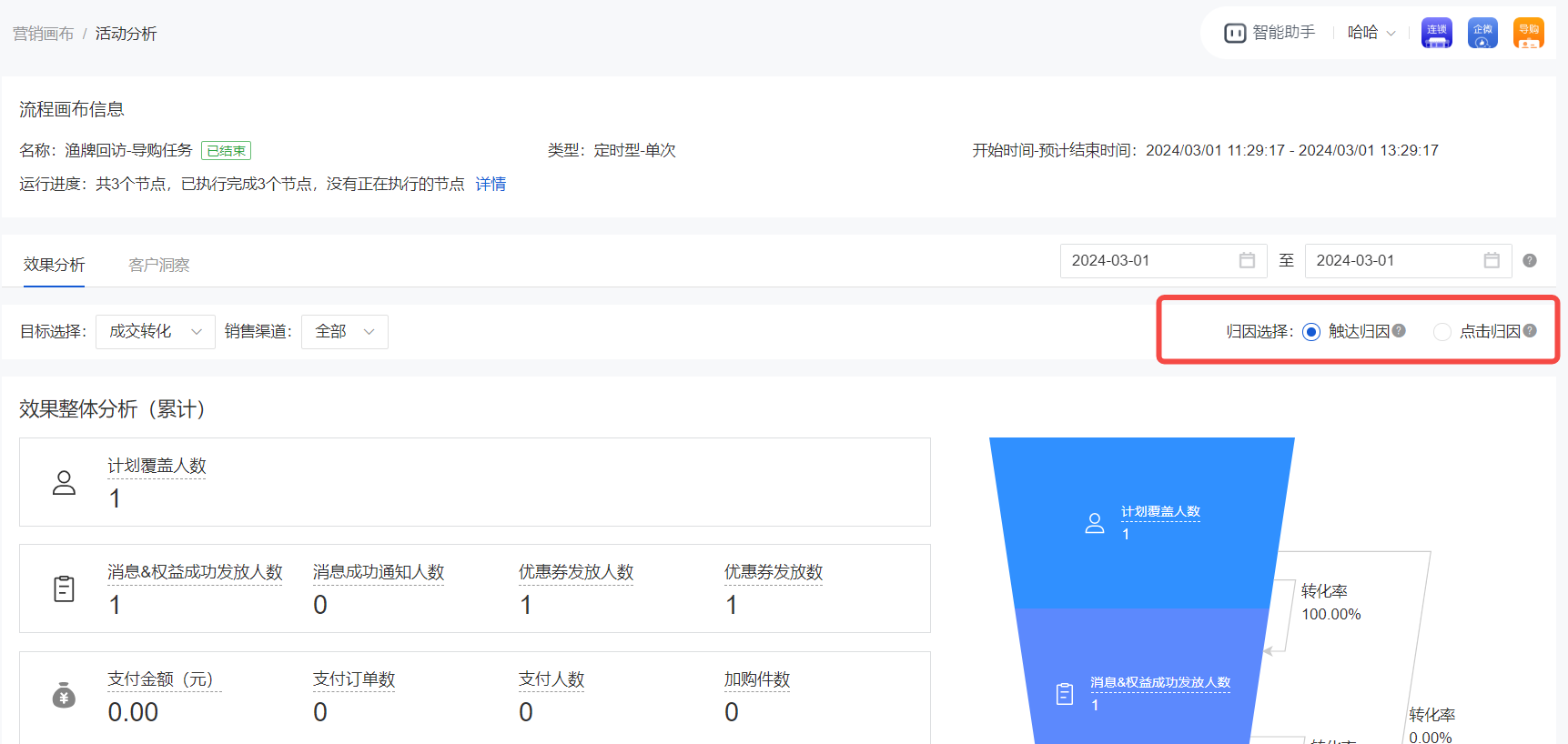1568x744 pixels.
Task: Switch to 效果分析 tab
Action: pyautogui.click(x=55, y=265)
